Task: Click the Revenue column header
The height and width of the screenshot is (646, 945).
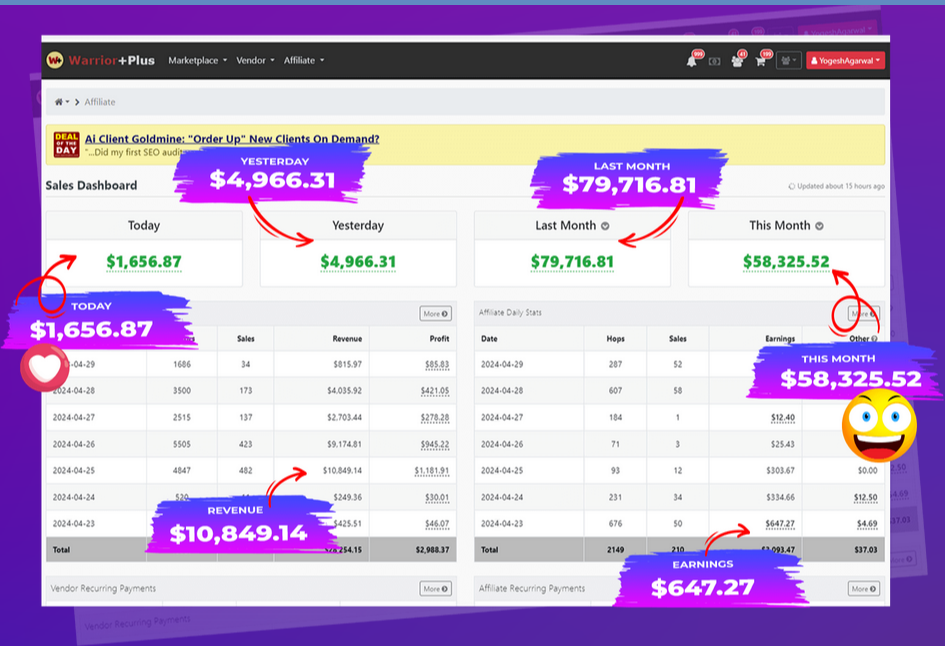Action: click(347, 339)
